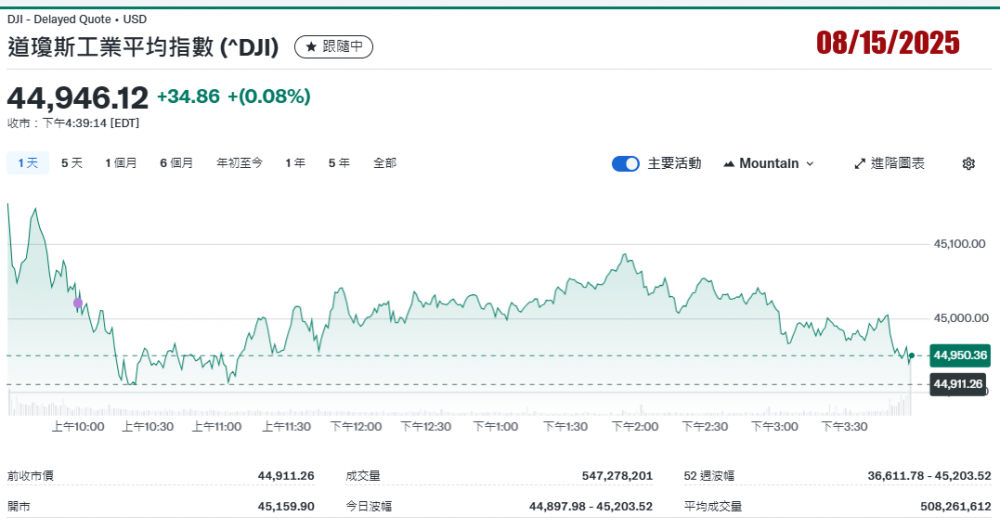The width and height of the screenshot is (1000, 529).
Task: Click the Mountain chart type icon
Action: [728, 164]
